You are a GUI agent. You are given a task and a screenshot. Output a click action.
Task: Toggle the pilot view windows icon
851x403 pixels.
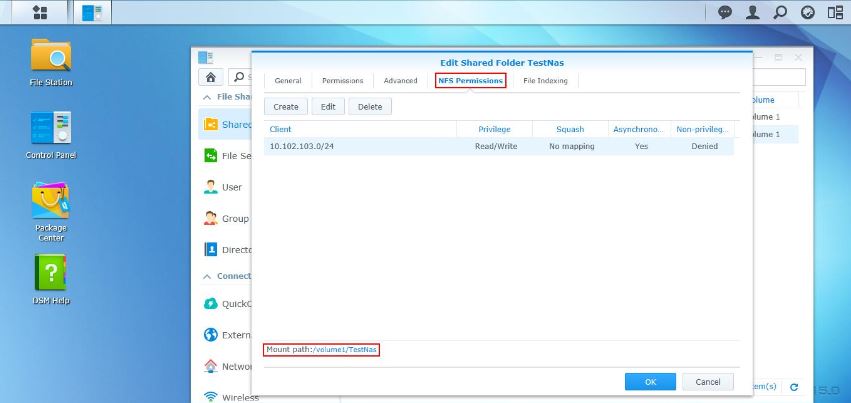coord(835,12)
